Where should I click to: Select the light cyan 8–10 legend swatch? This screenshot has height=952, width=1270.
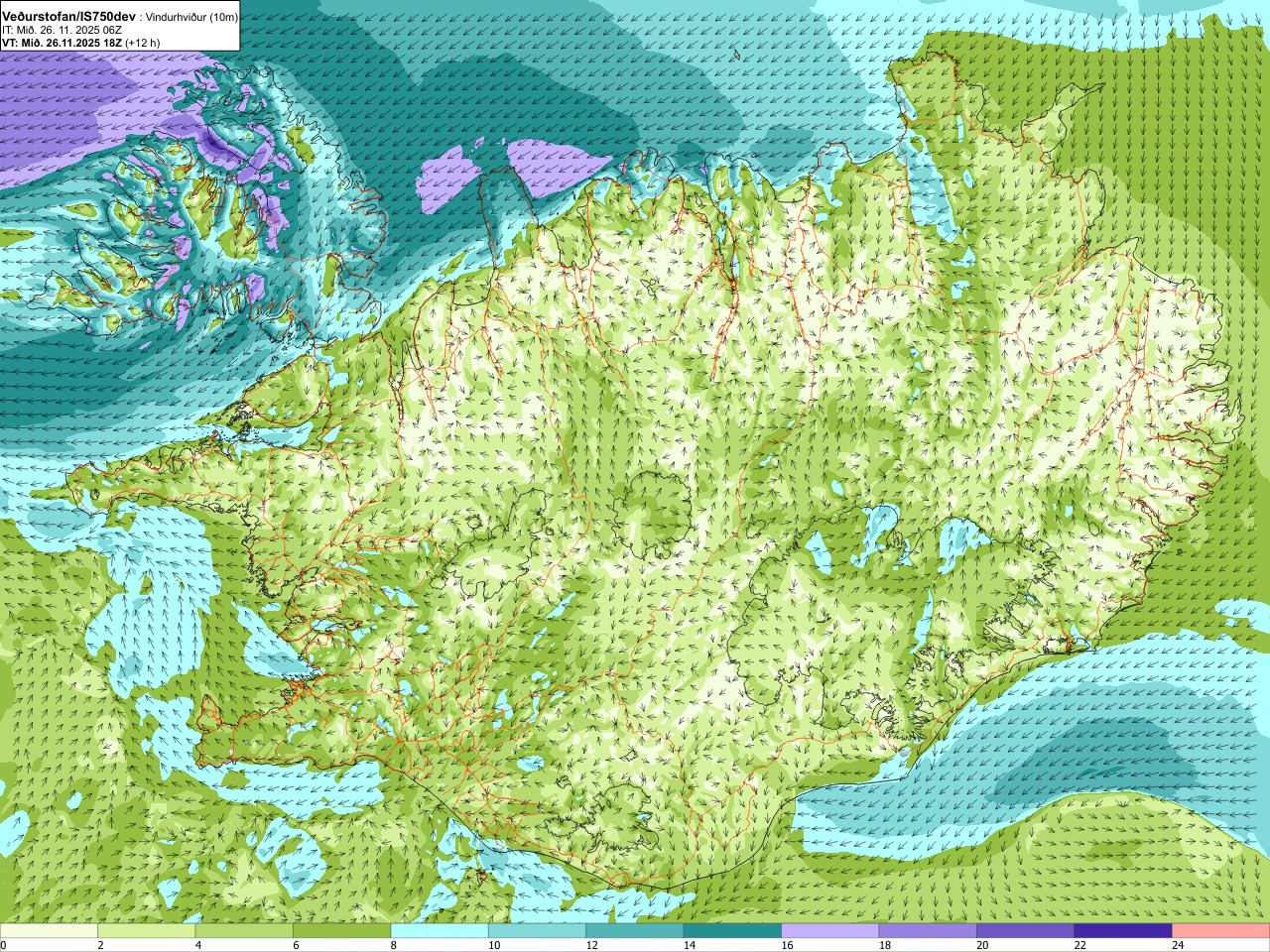(x=440, y=931)
